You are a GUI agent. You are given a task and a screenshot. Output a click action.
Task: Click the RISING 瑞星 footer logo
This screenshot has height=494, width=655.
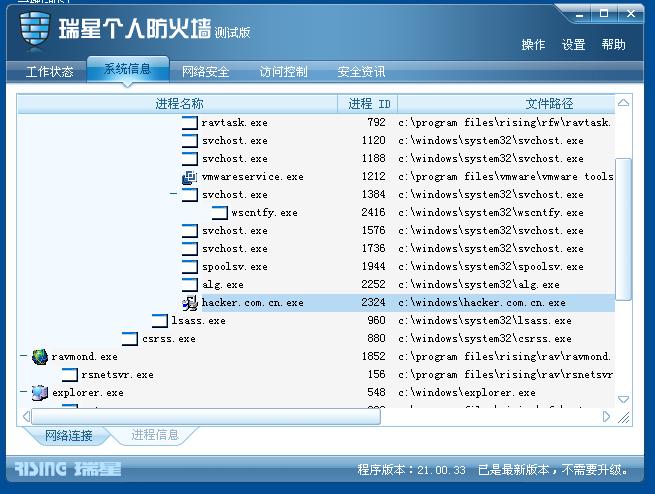click(x=68, y=469)
